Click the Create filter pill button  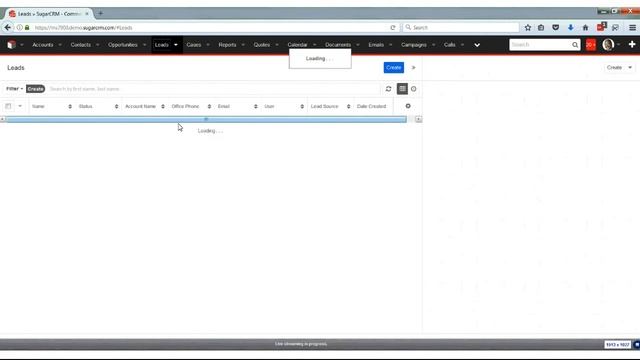tap(36, 89)
